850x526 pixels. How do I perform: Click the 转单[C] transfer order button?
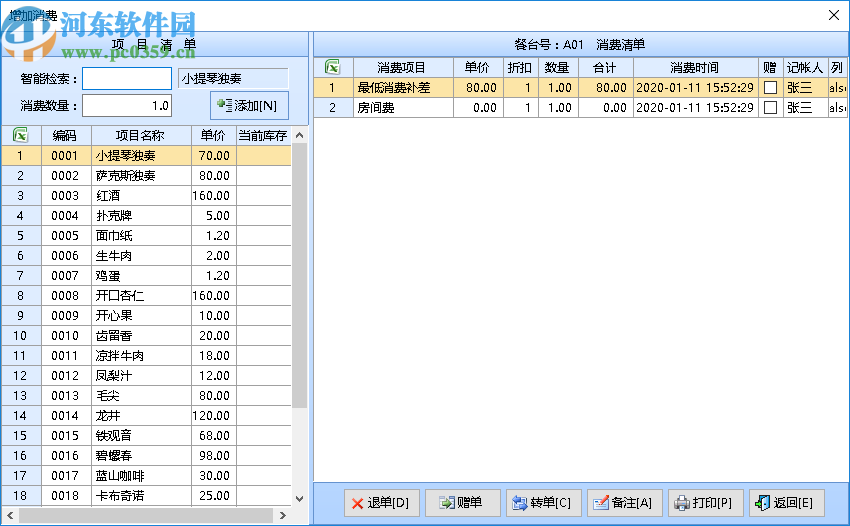click(x=543, y=503)
